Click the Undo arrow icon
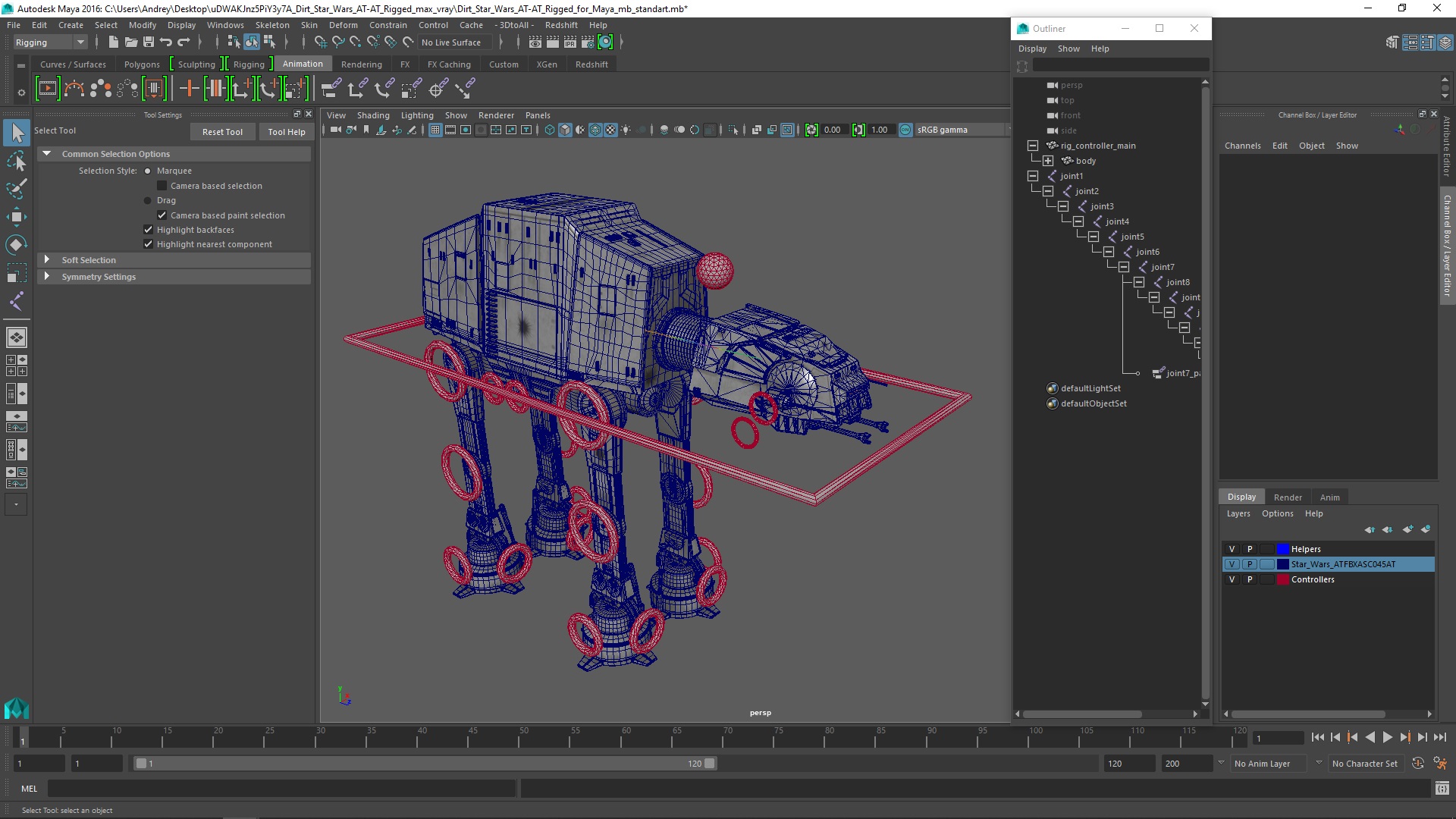This screenshot has width=1456, height=819. [x=166, y=42]
